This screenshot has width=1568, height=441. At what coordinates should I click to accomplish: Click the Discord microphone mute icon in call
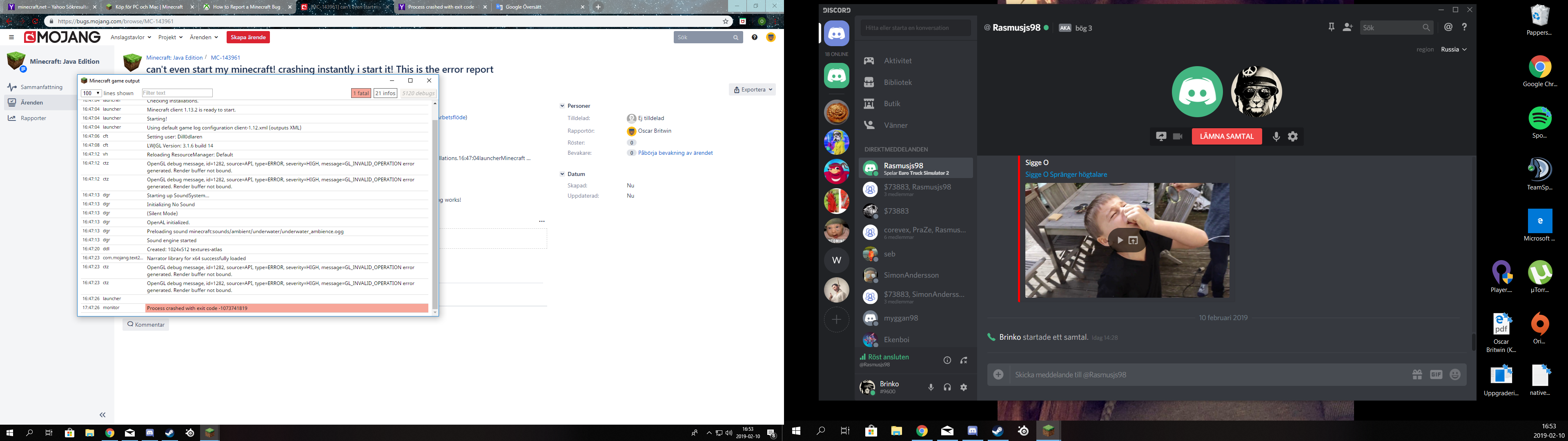click(x=1276, y=136)
